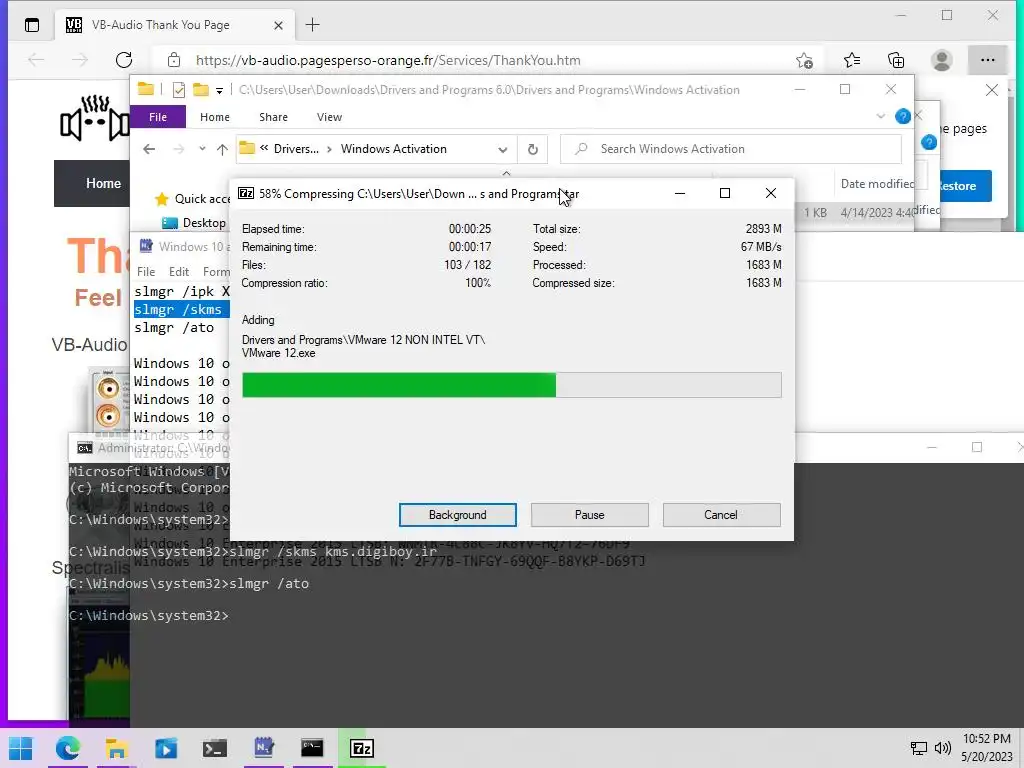Pause the 7-Zip compression
This screenshot has width=1024, height=768.
[x=589, y=515]
